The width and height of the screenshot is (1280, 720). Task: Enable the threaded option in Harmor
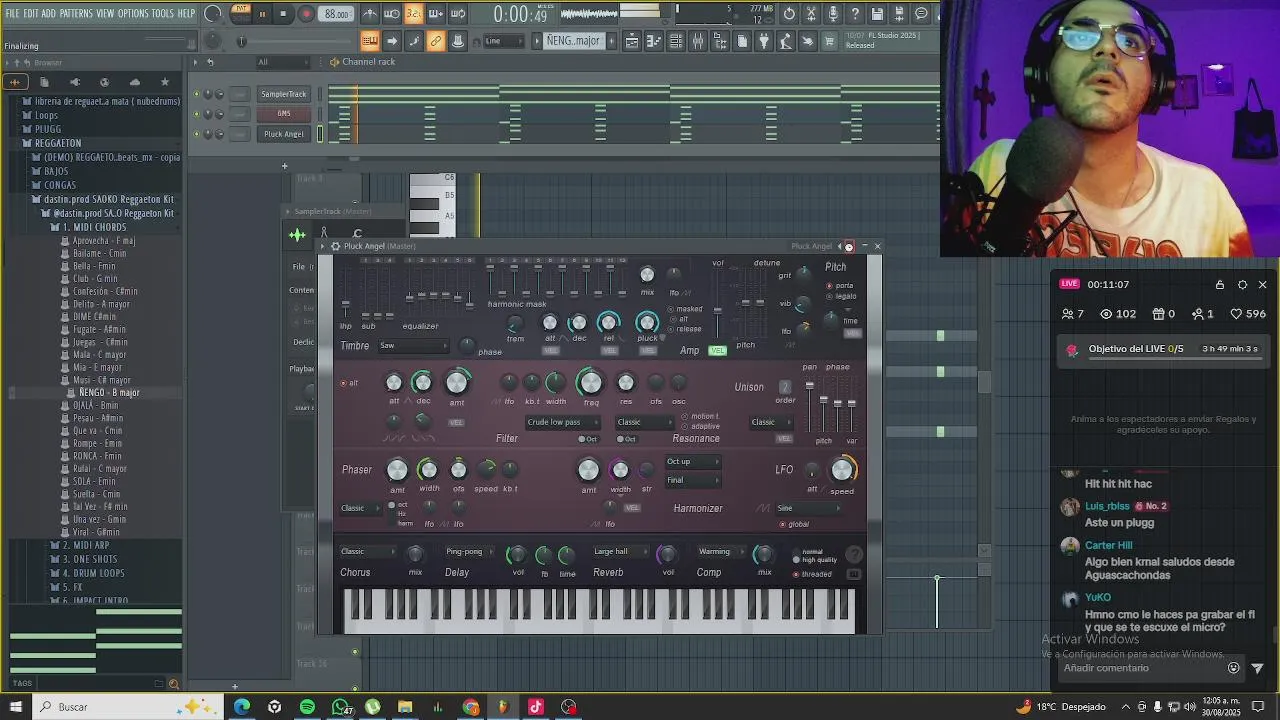click(814, 574)
